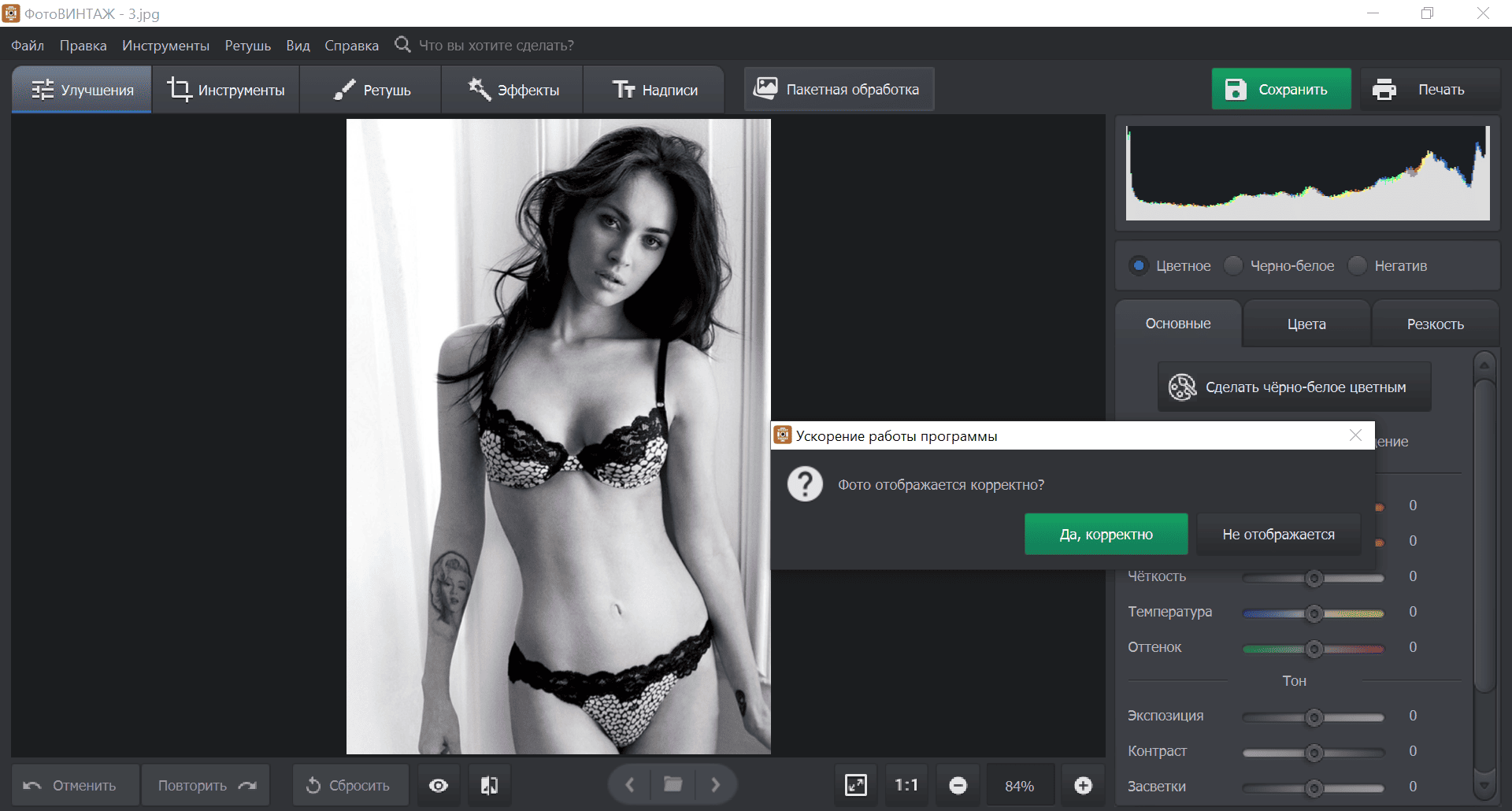Zoom out with minus icon
This screenshot has width=1512, height=811.
[x=958, y=785]
